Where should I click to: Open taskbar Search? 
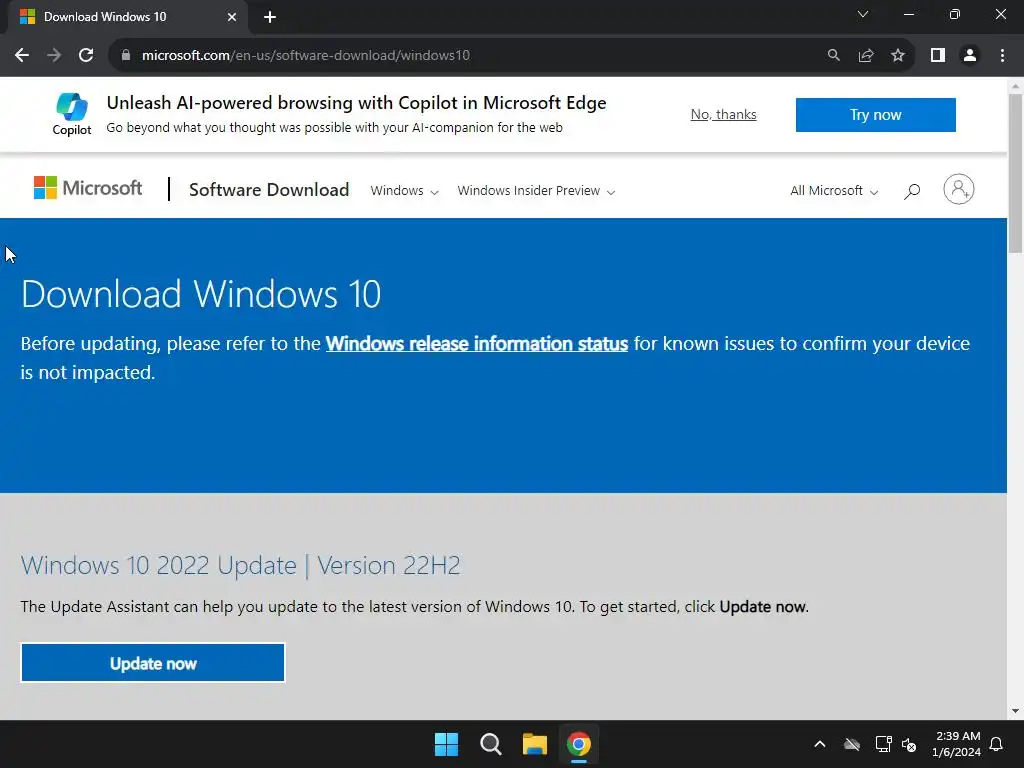pyautogui.click(x=490, y=744)
